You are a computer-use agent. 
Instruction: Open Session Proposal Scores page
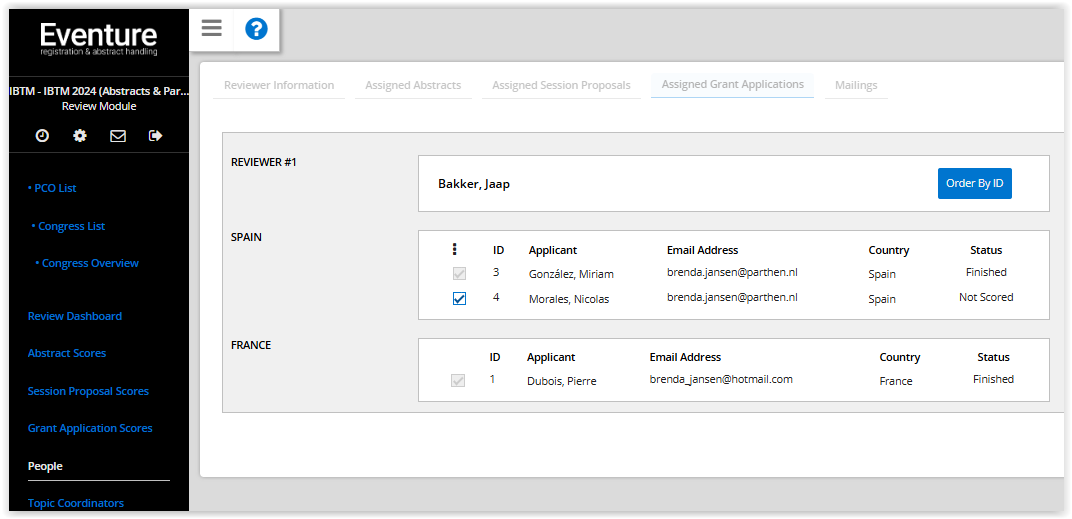tap(88, 391)
